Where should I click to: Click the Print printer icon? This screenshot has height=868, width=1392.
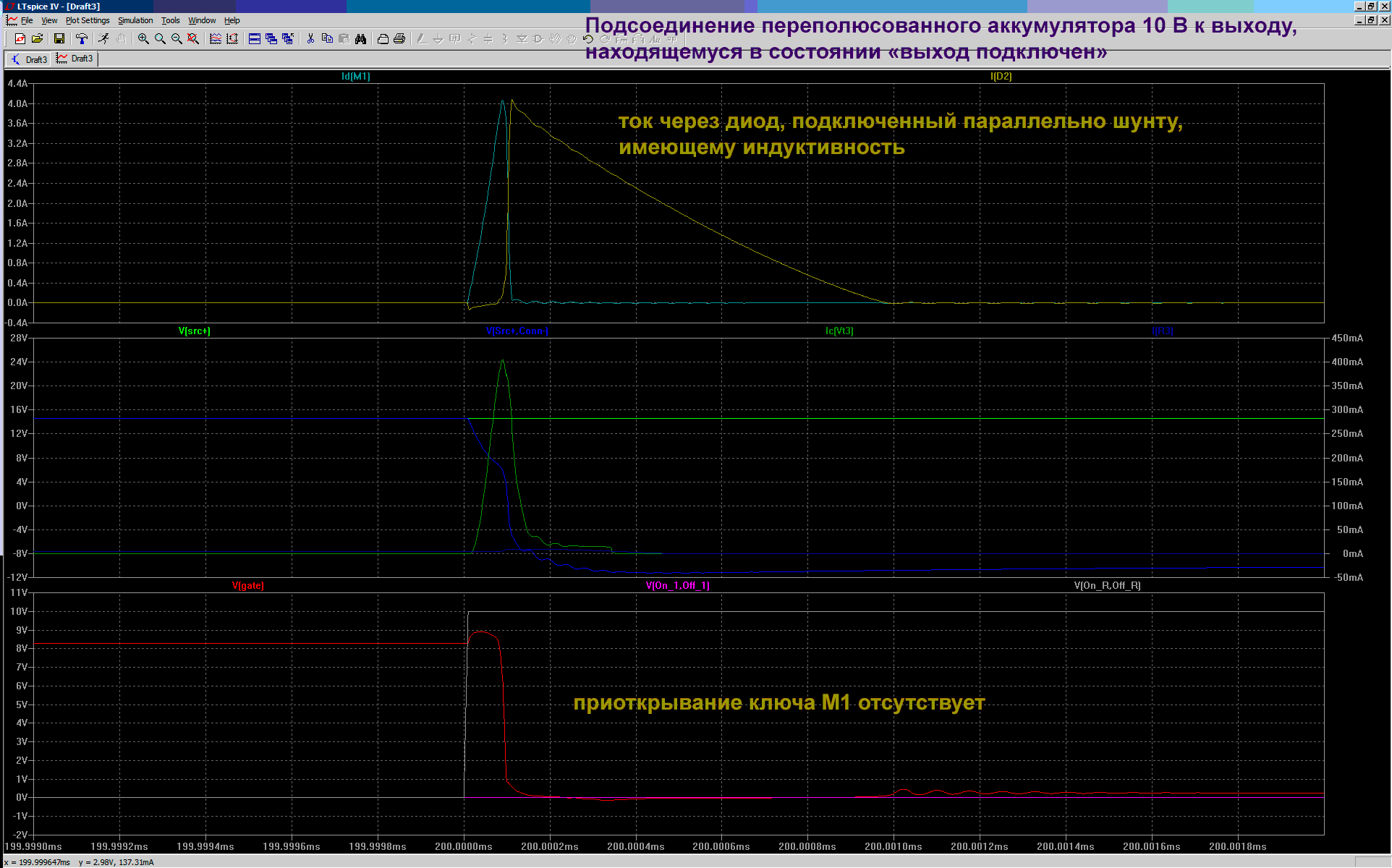pyautogui.click(x=399, y=38)
